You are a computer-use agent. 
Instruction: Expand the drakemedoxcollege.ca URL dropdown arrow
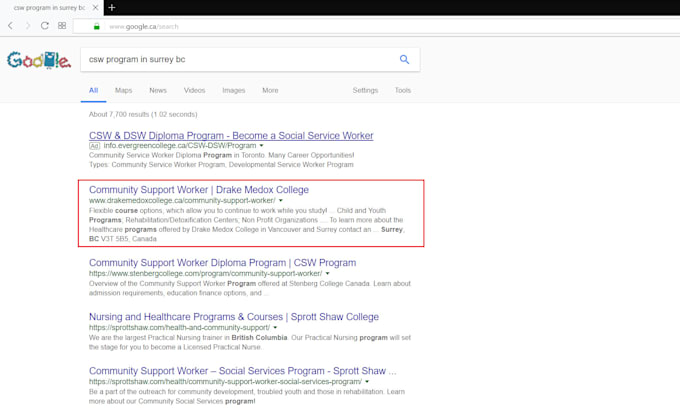click(281, 200)
